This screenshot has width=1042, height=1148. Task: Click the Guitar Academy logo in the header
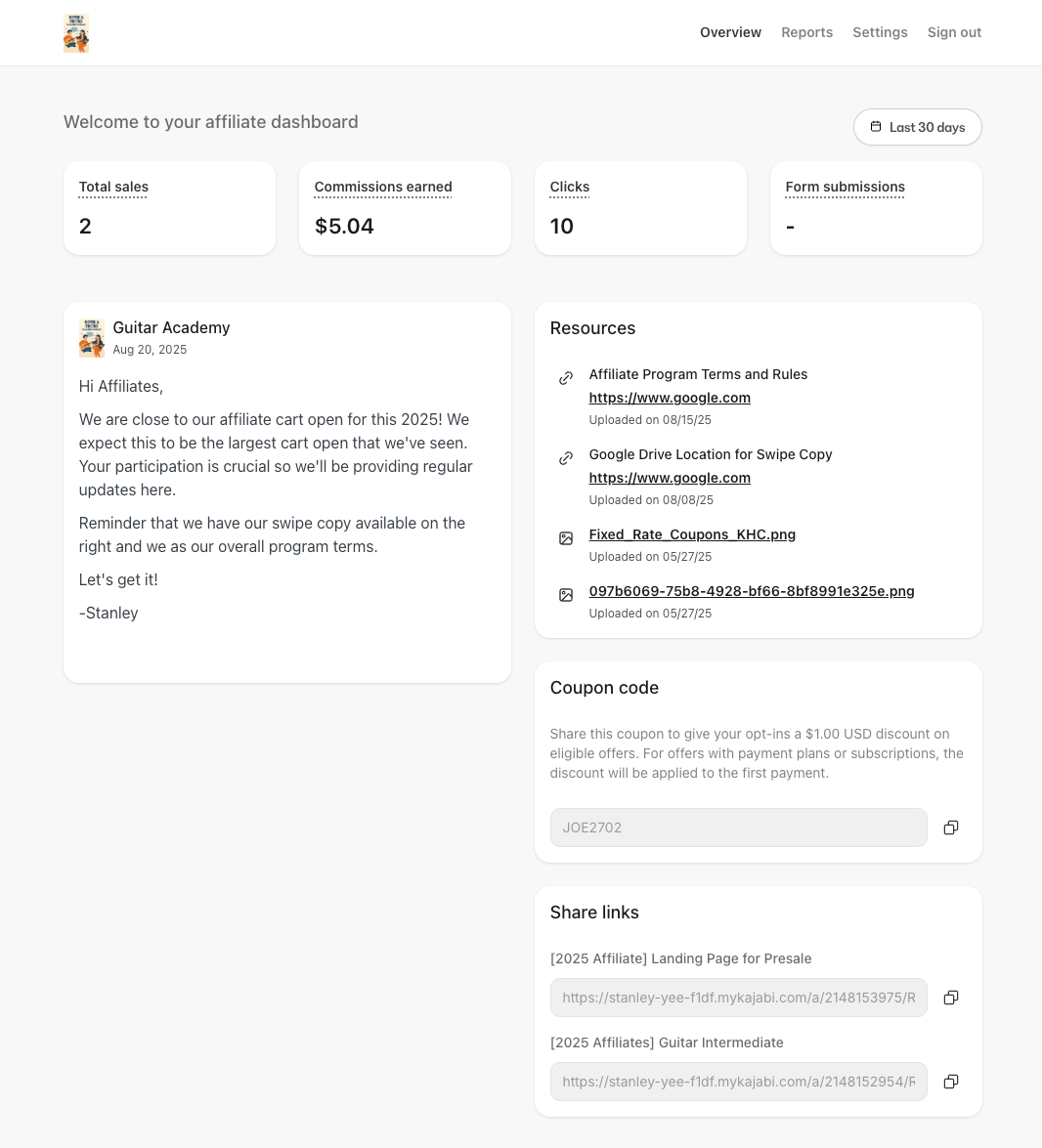[x=76, y=32]
